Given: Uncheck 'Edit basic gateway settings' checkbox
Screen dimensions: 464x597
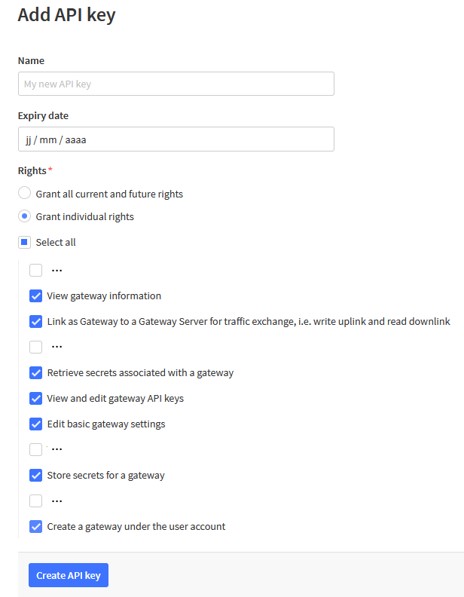Looking at the screenshot, I should 36,424.
